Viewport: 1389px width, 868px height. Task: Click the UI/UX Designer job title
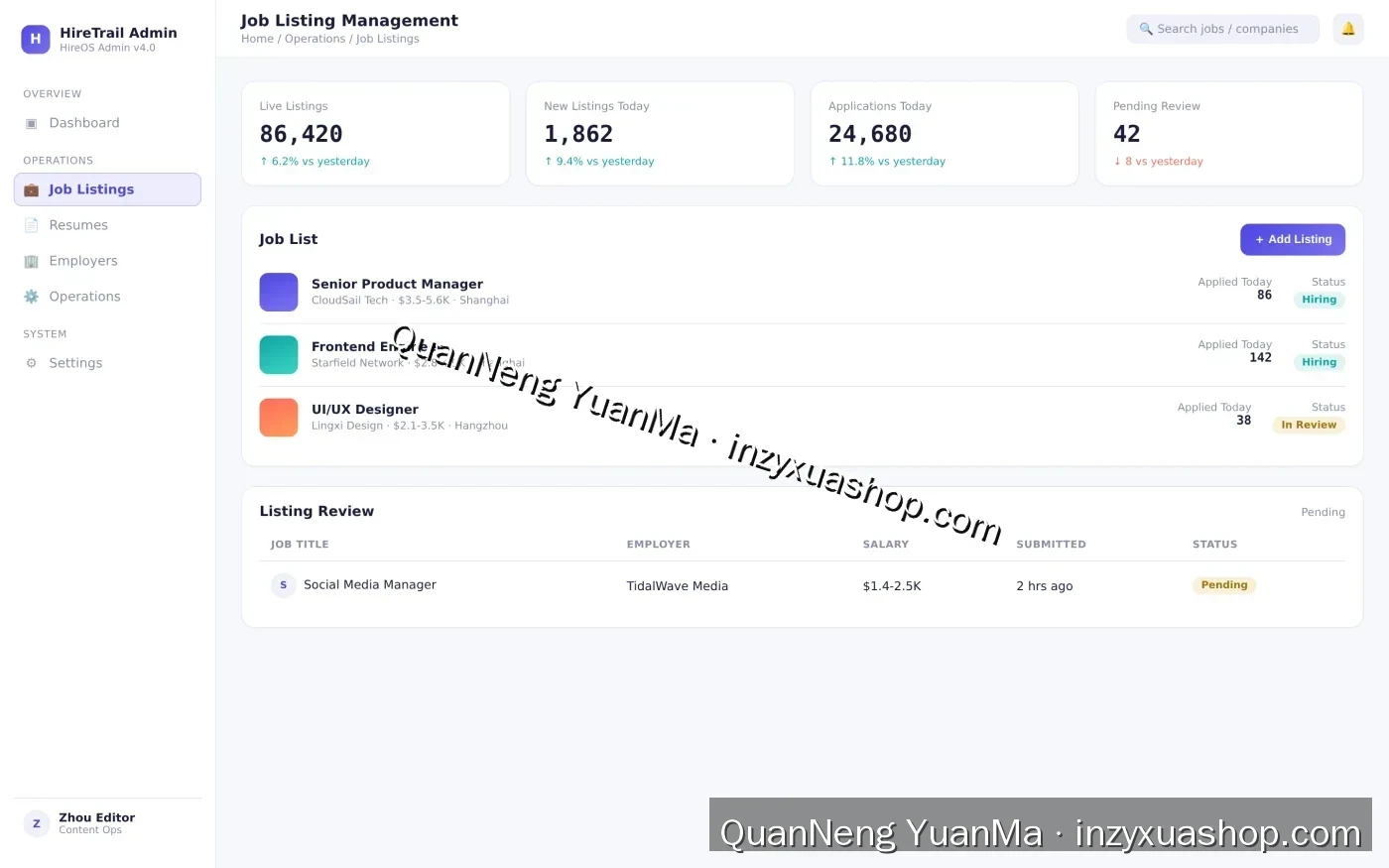click(x=365, y=409)
